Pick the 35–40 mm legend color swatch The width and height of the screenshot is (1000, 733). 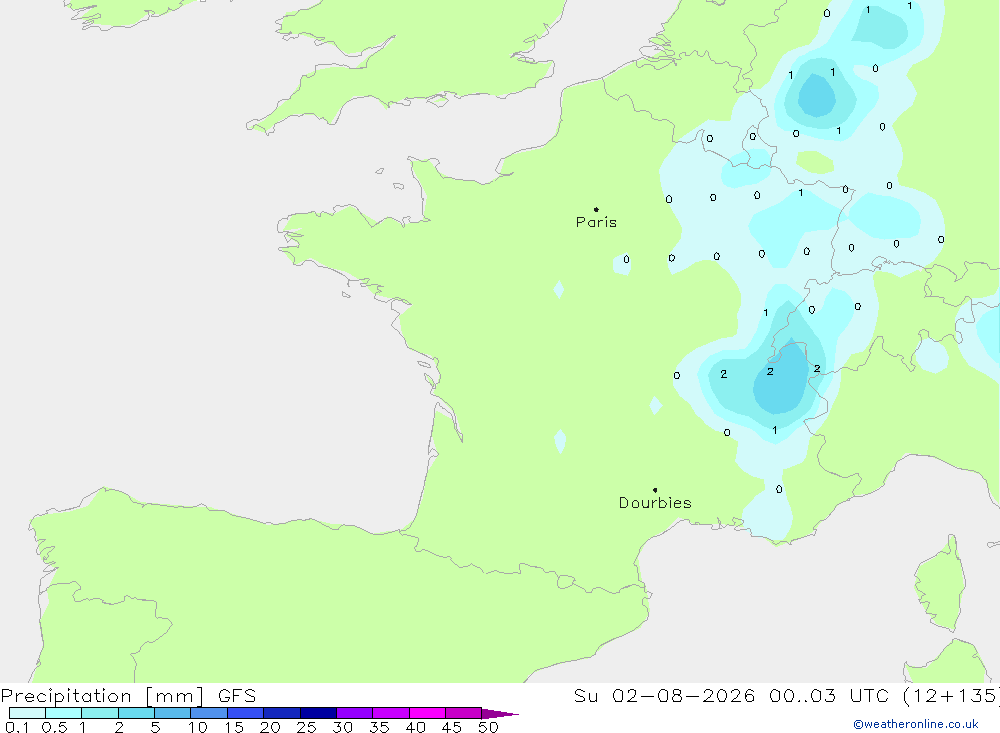coord(391,713)
